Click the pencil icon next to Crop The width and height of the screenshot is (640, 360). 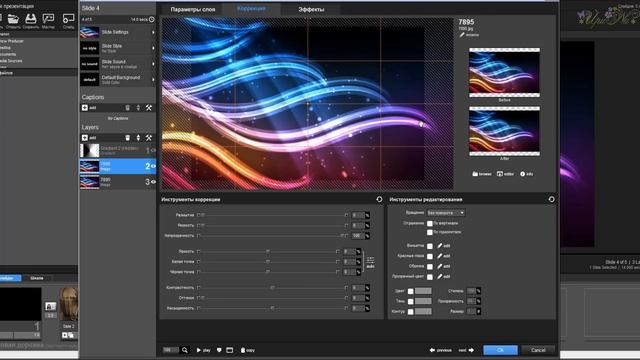pos(440,266)
